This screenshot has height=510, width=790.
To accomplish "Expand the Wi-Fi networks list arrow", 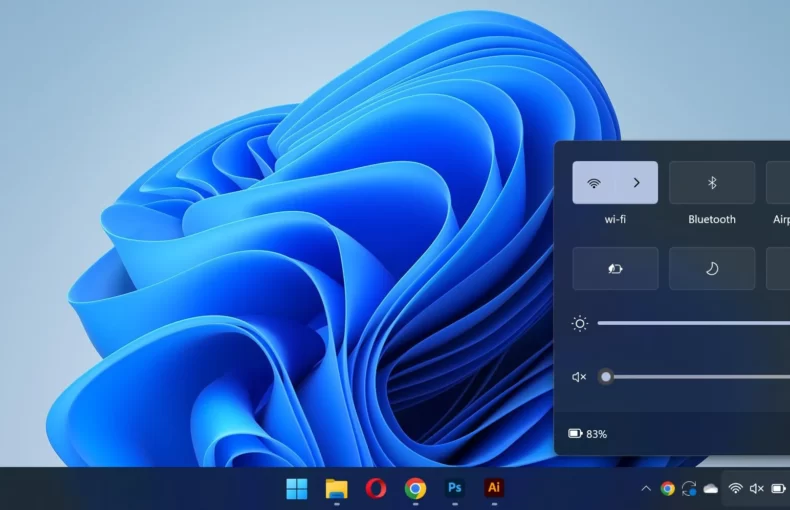I will tap(636, 182).
